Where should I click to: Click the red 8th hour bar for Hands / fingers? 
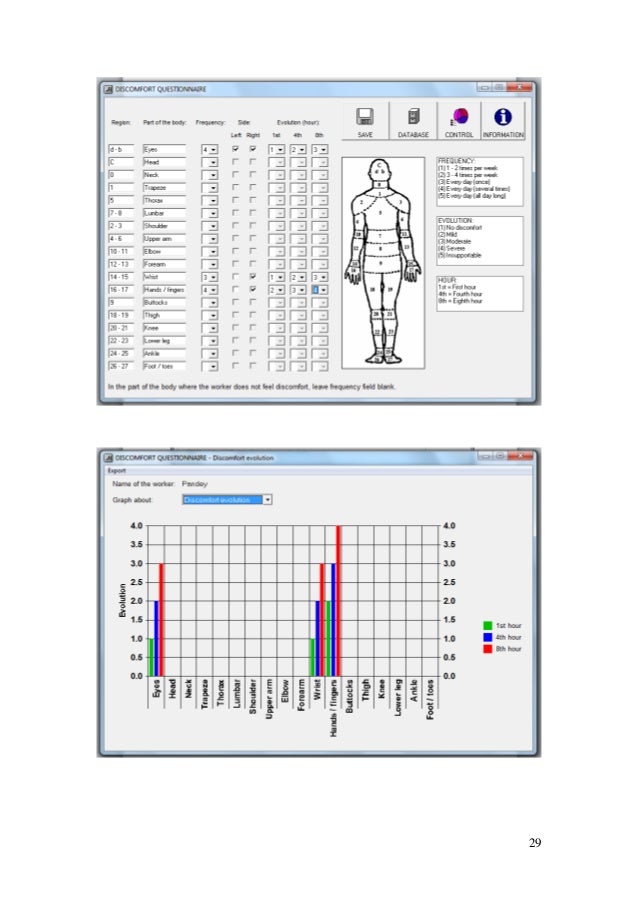click(339, 601)
